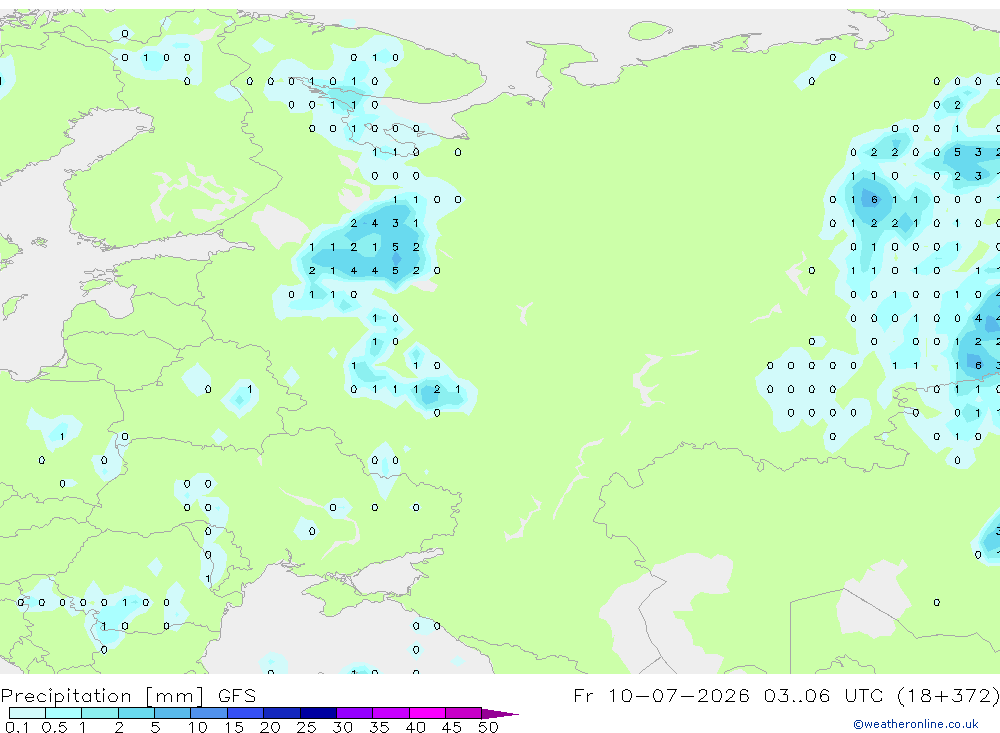Click the legend label '45'

(452, 727)
